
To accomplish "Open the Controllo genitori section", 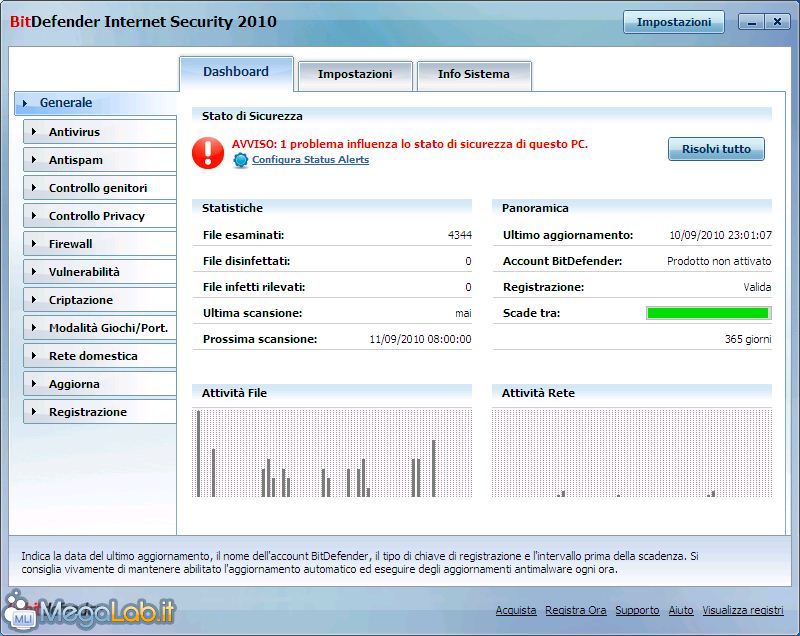I will [x=100, y=188].
